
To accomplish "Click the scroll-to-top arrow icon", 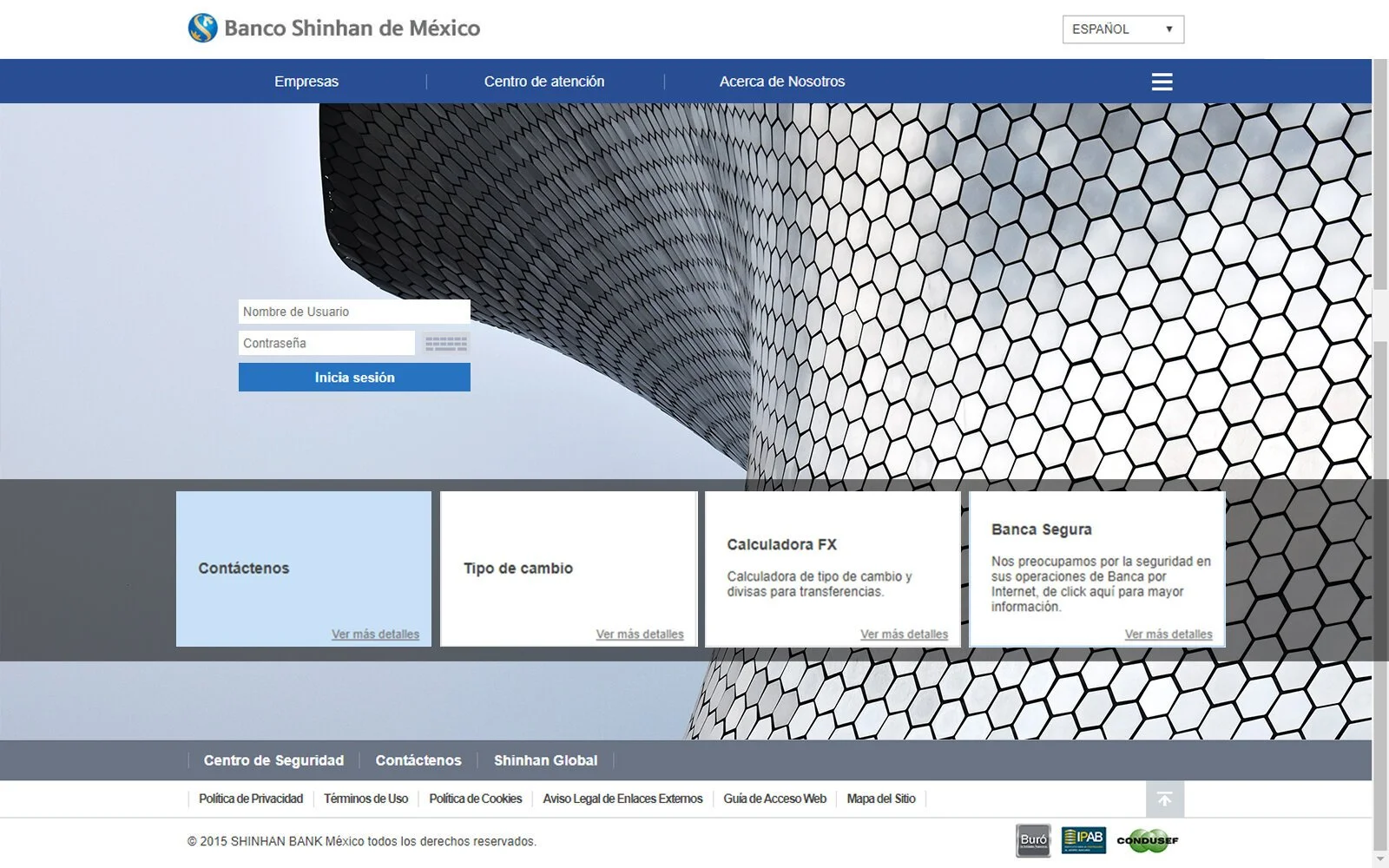I will click(x=1164, y=799).
